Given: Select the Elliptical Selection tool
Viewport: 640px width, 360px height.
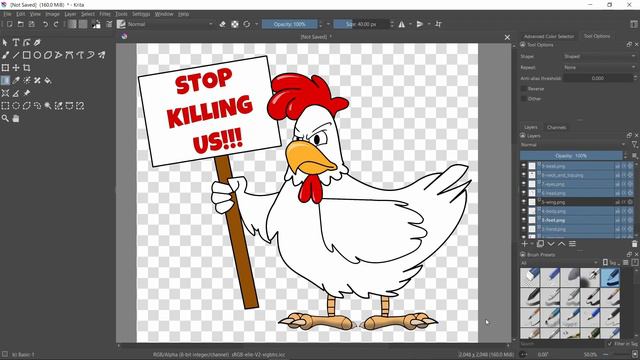Looking at the screenshot, I should pos(16,106).
